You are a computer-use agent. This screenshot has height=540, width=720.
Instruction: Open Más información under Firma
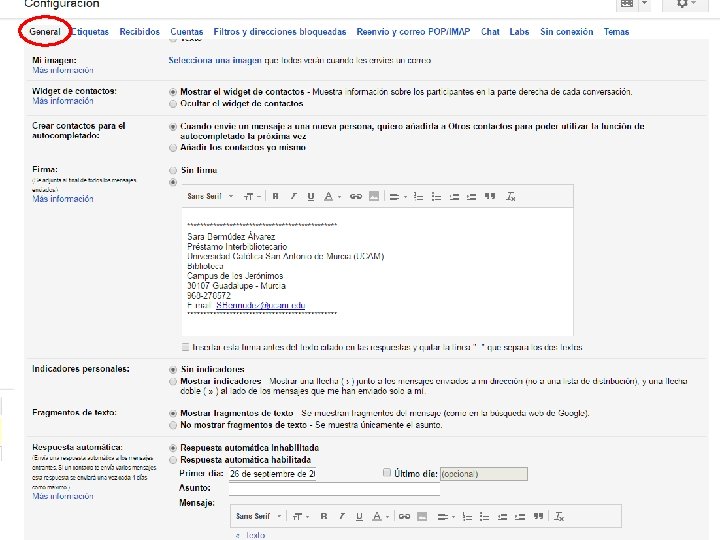63,199
